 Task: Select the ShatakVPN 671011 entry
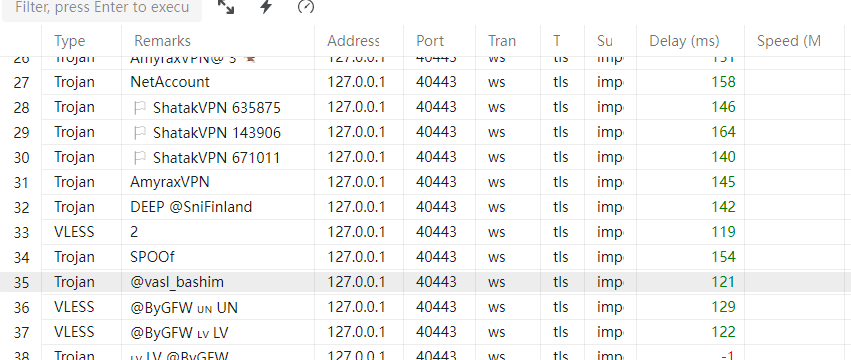point(217,157)
